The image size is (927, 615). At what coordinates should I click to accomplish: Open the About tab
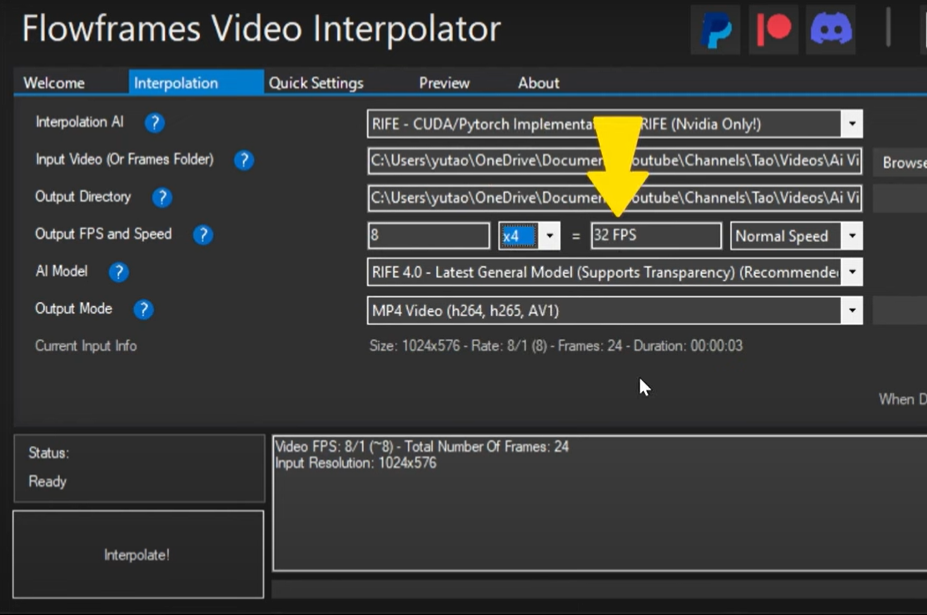coord(539,83)
